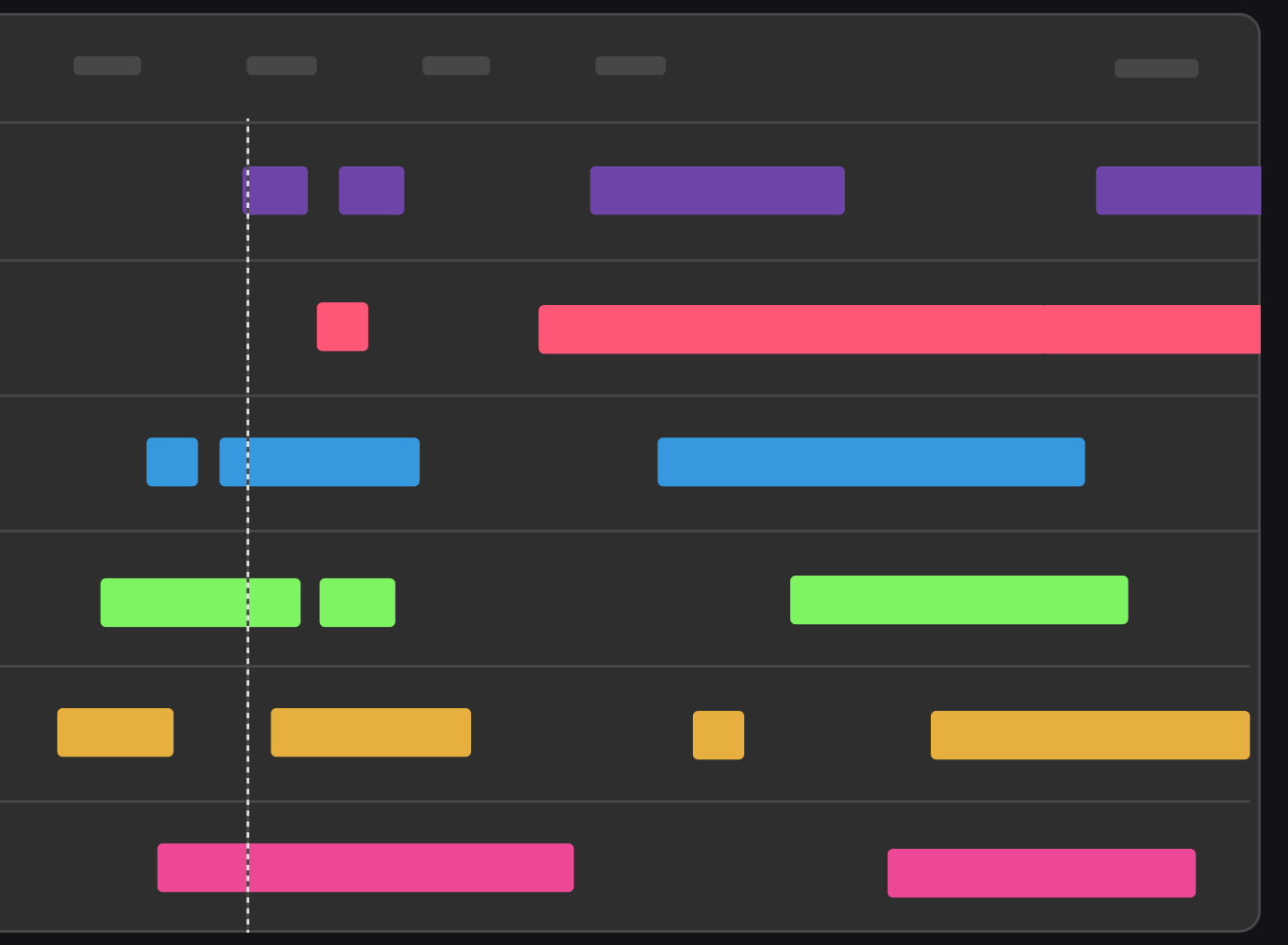Click the far-right column header placeholder

pos(1156,68)
